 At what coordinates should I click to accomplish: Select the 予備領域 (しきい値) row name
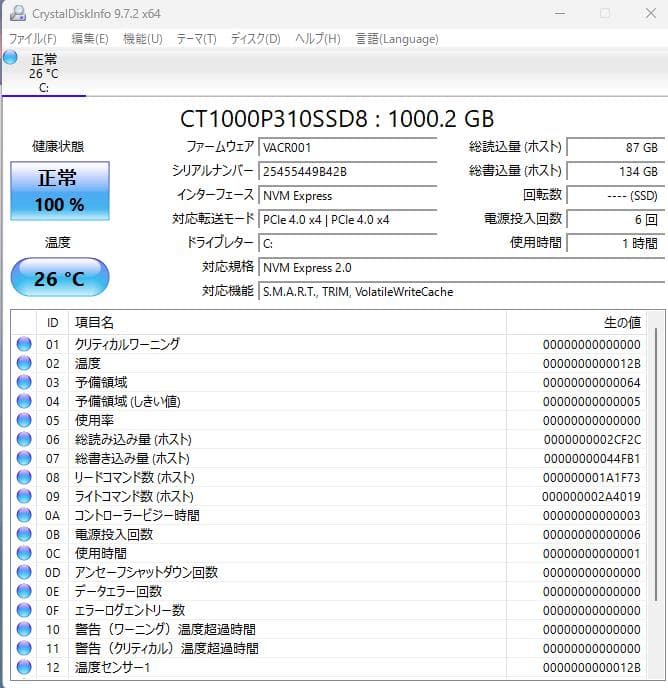[128, 401]
